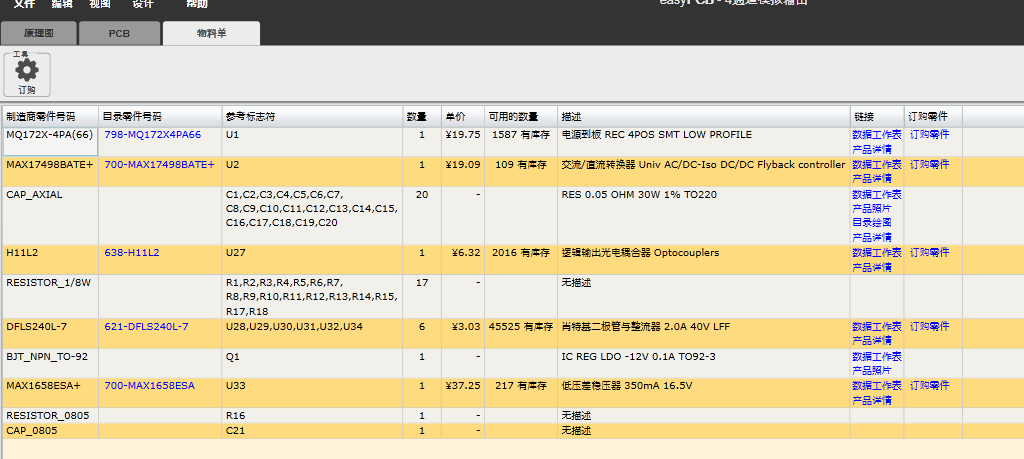
Task: Open 产品详情 link for MAX17498BATE+
Action: pyautogui.click(x=872, y=179)
